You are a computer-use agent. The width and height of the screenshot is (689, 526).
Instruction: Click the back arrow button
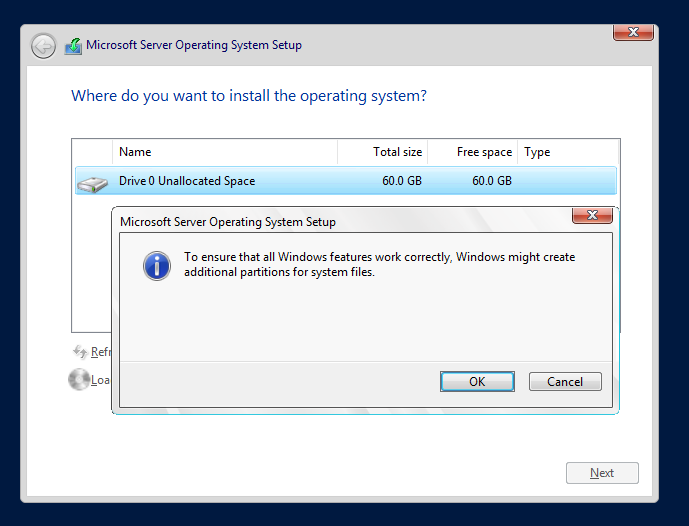[43, 46]
